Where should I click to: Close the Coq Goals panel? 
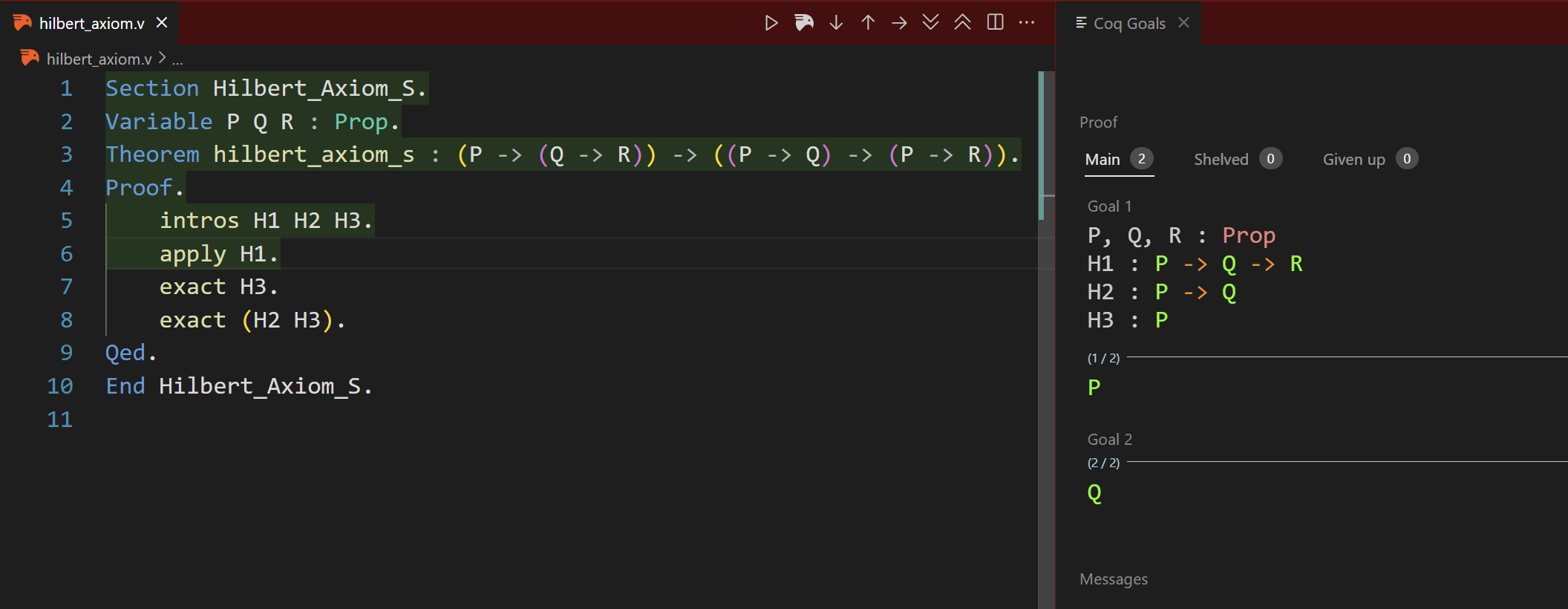[x=1183, y=23]
